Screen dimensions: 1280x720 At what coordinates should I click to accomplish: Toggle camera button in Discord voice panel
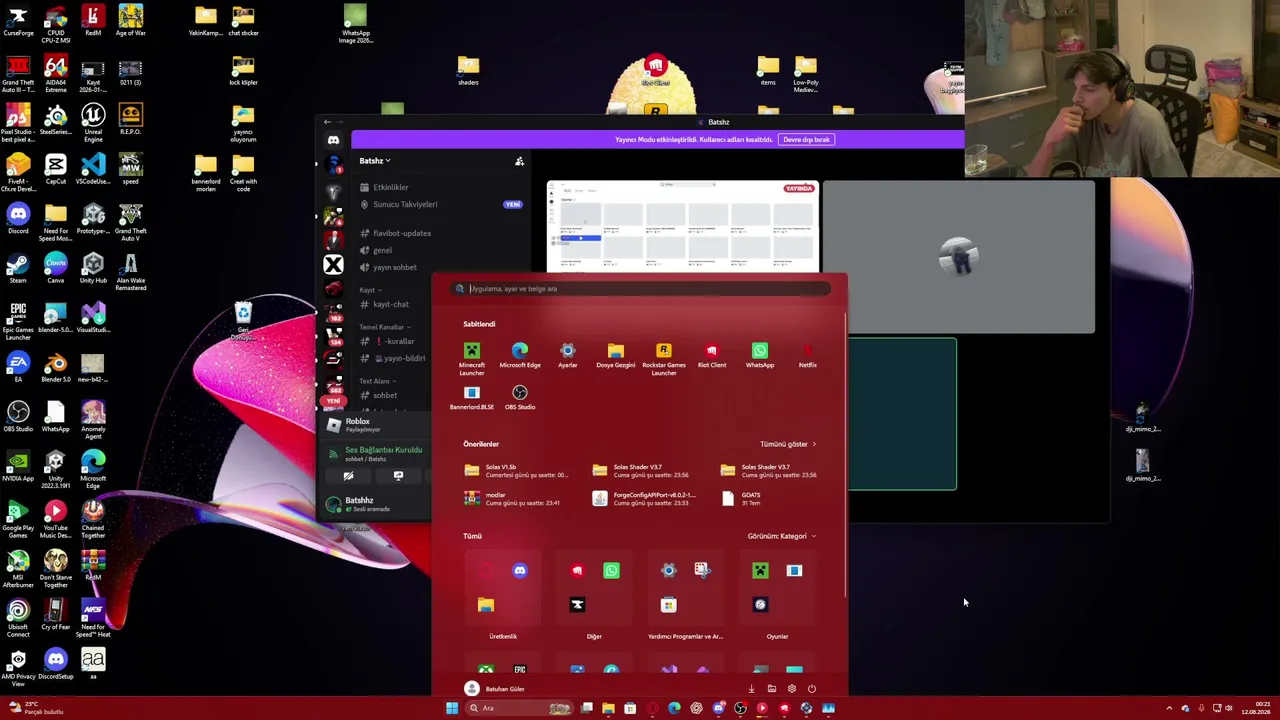(x=348, y=476)
